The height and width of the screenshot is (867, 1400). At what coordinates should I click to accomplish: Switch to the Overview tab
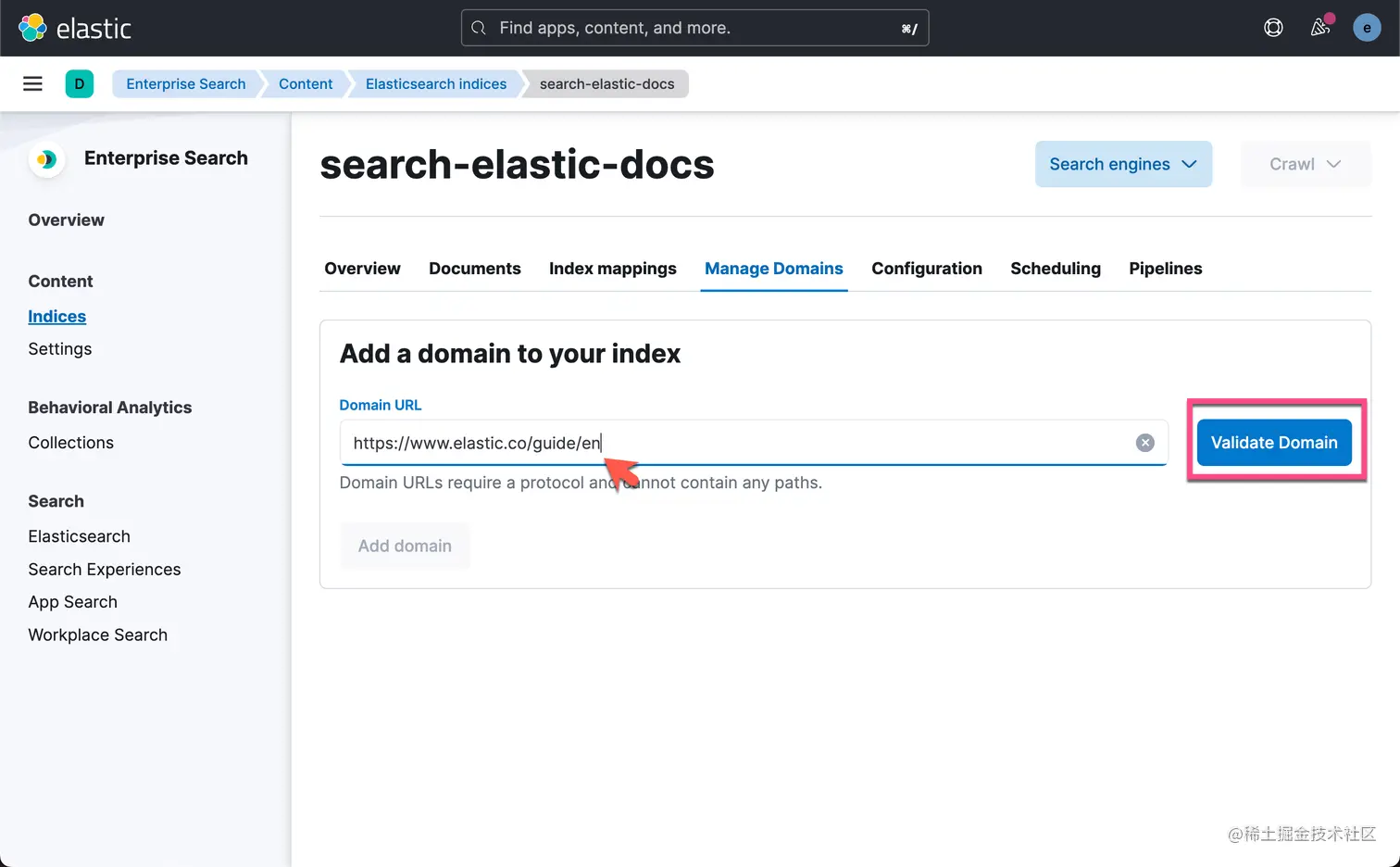362,269
